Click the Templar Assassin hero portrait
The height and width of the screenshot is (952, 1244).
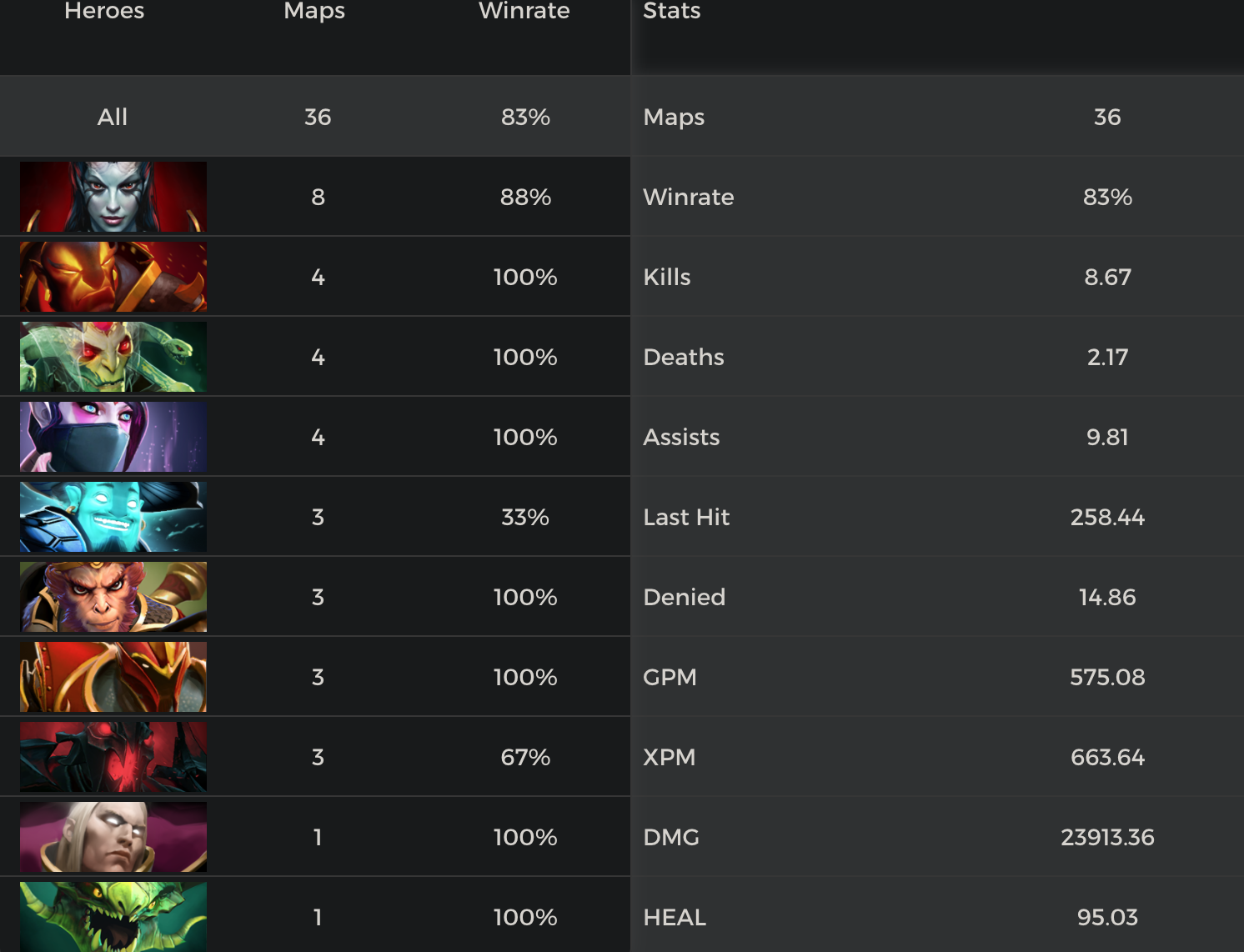(x=113, y=437)
